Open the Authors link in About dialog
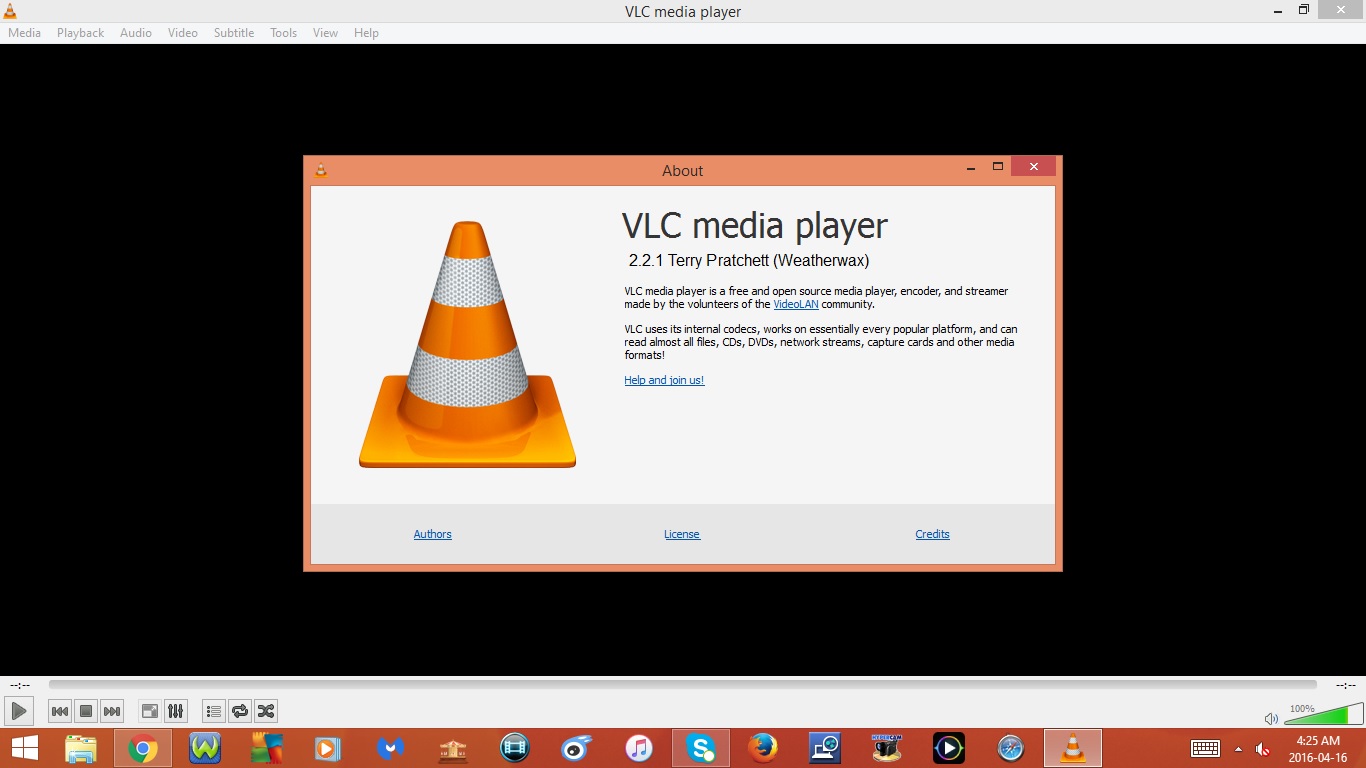The width and height of the screenshot is (1366, 768). coord(433,534)
